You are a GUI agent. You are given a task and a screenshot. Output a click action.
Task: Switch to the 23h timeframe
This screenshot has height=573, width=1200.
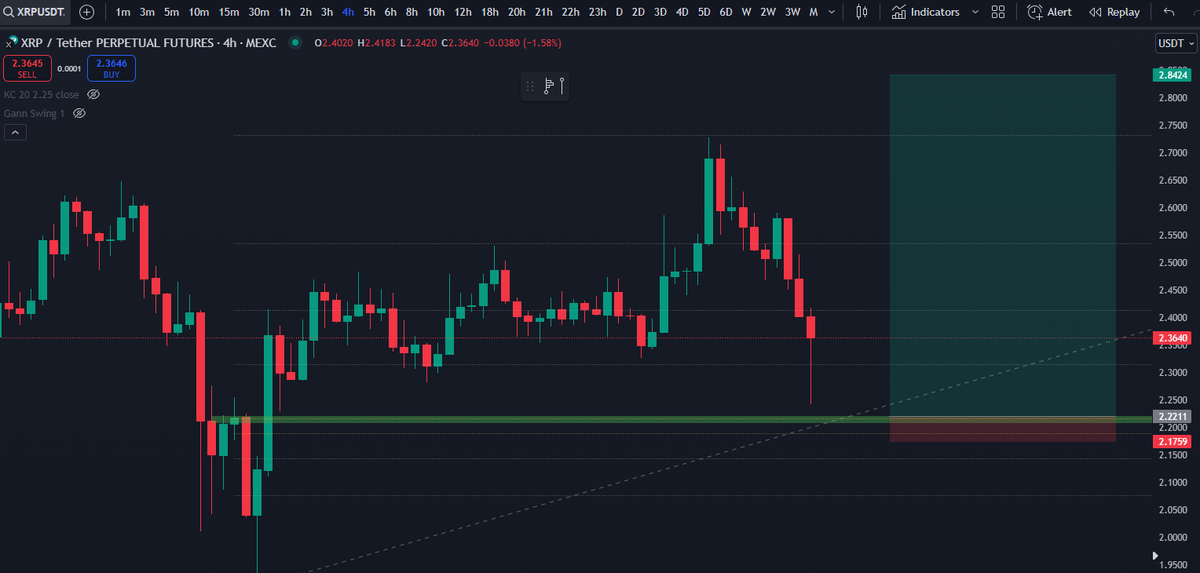tap(597, 12)
